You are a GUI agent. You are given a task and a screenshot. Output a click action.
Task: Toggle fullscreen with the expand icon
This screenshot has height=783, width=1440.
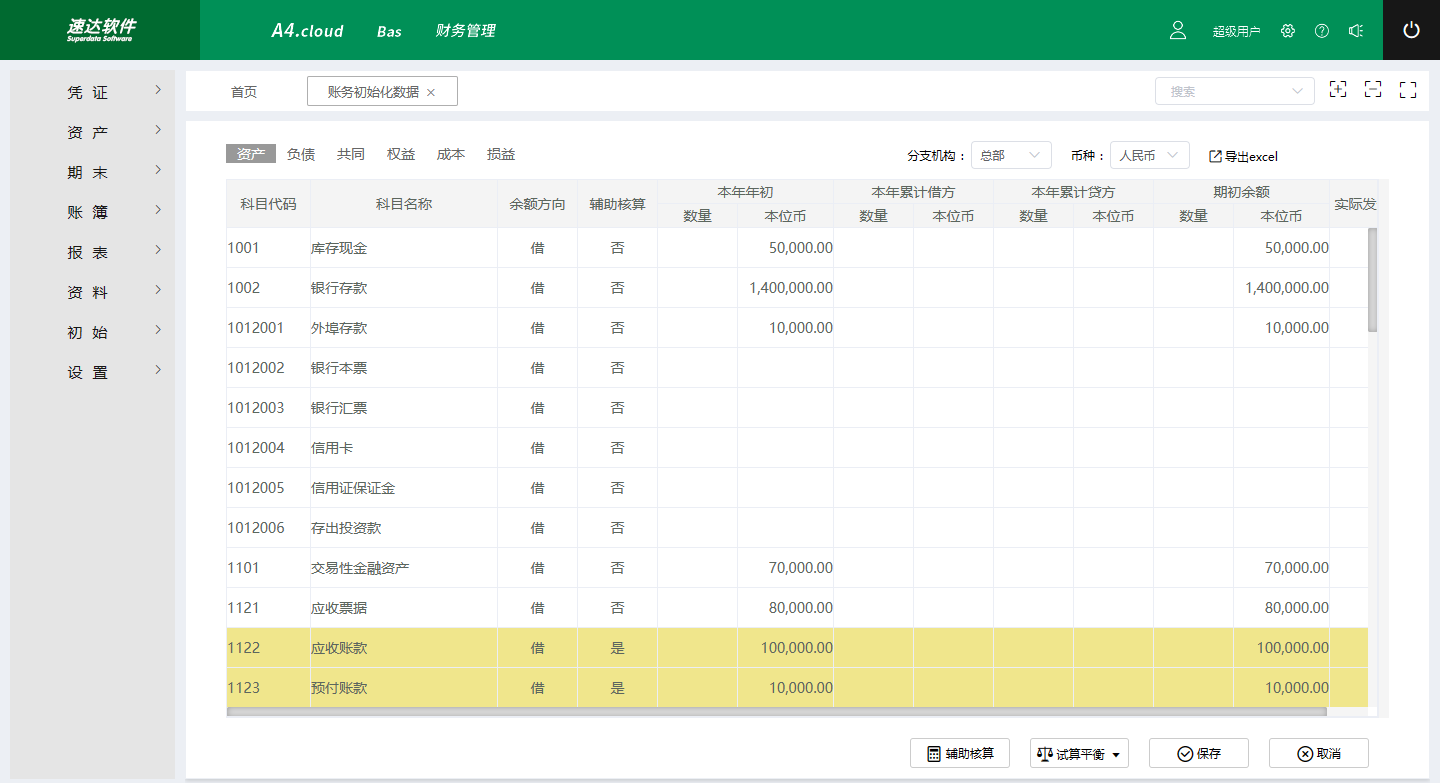pyautogui.click(x=1408, y=90)
